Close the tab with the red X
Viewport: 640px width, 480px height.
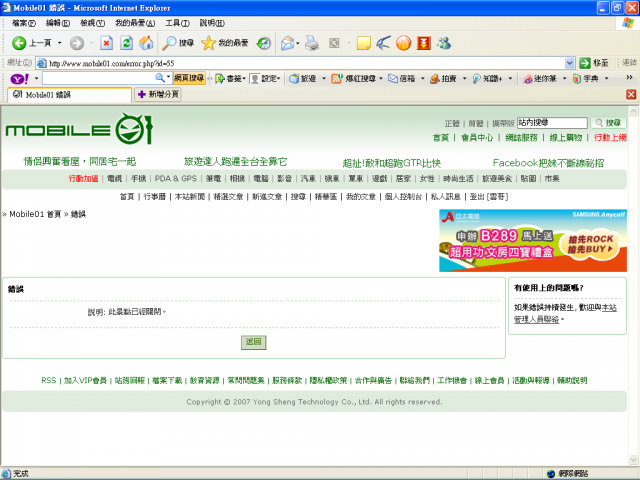631,94
